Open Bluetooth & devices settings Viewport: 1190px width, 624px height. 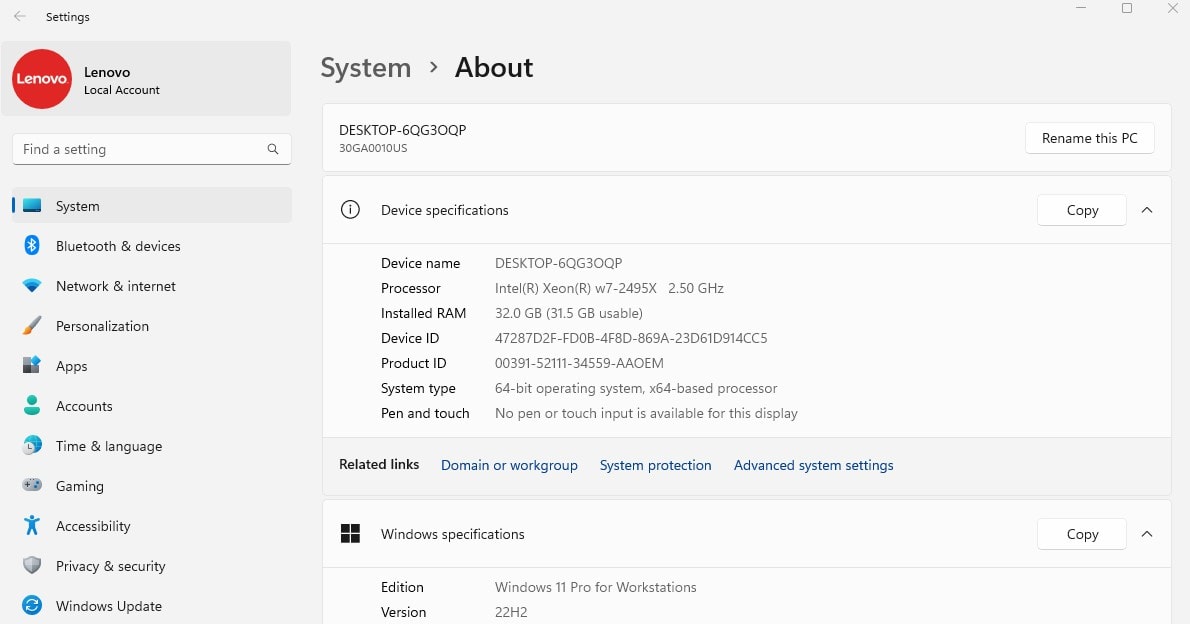[118, 246]
